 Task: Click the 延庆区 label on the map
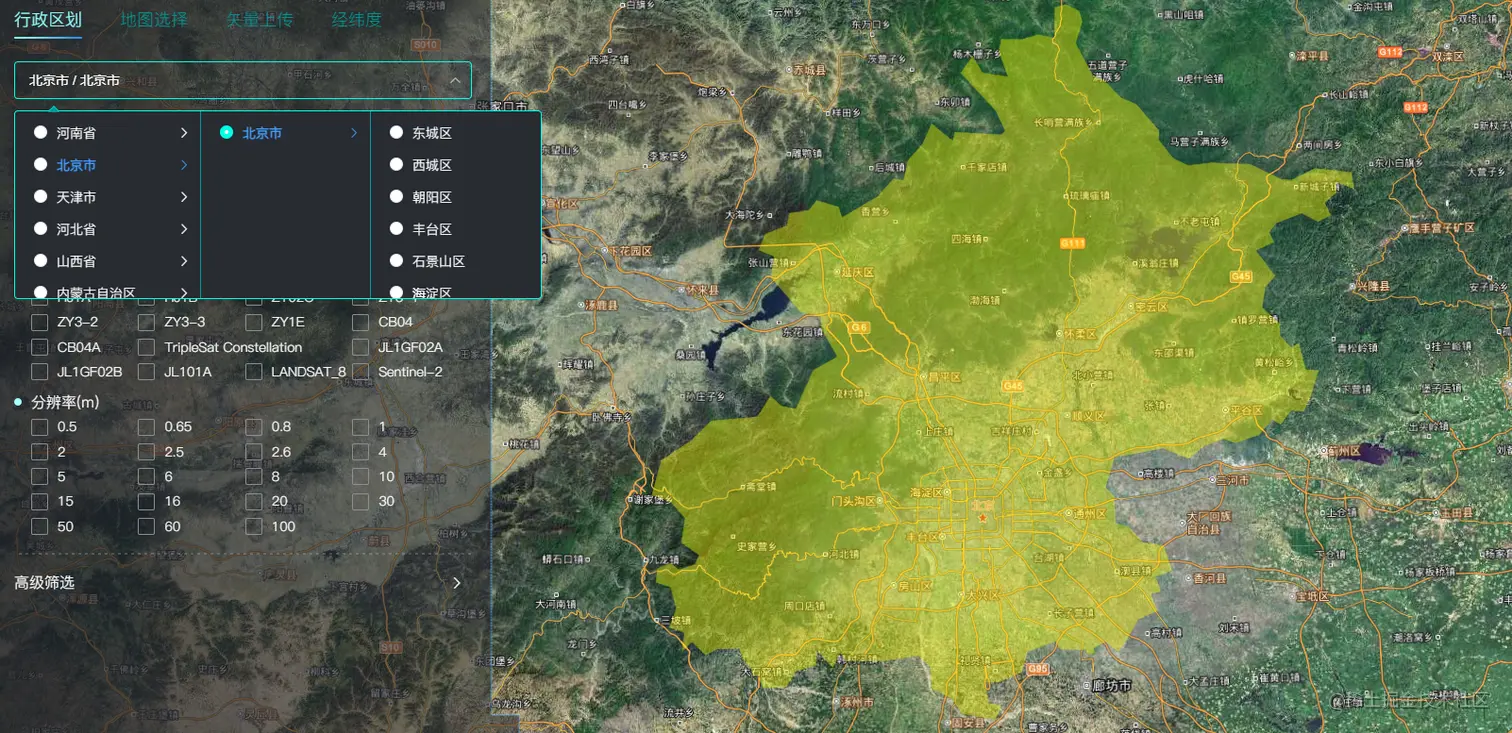(x=857, y=272)
